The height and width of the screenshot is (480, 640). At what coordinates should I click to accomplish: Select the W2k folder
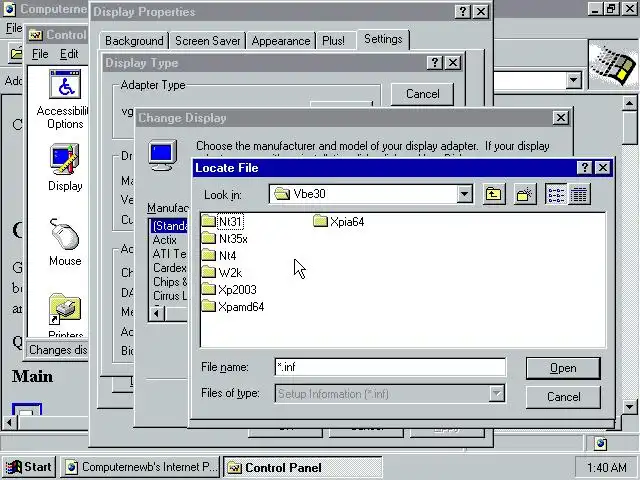[x=222, y=273]
